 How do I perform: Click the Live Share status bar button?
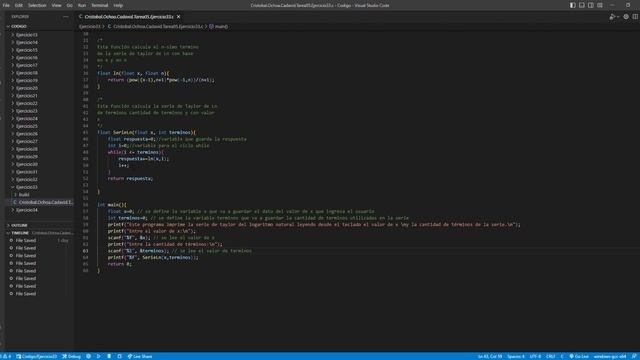[140, 356]
